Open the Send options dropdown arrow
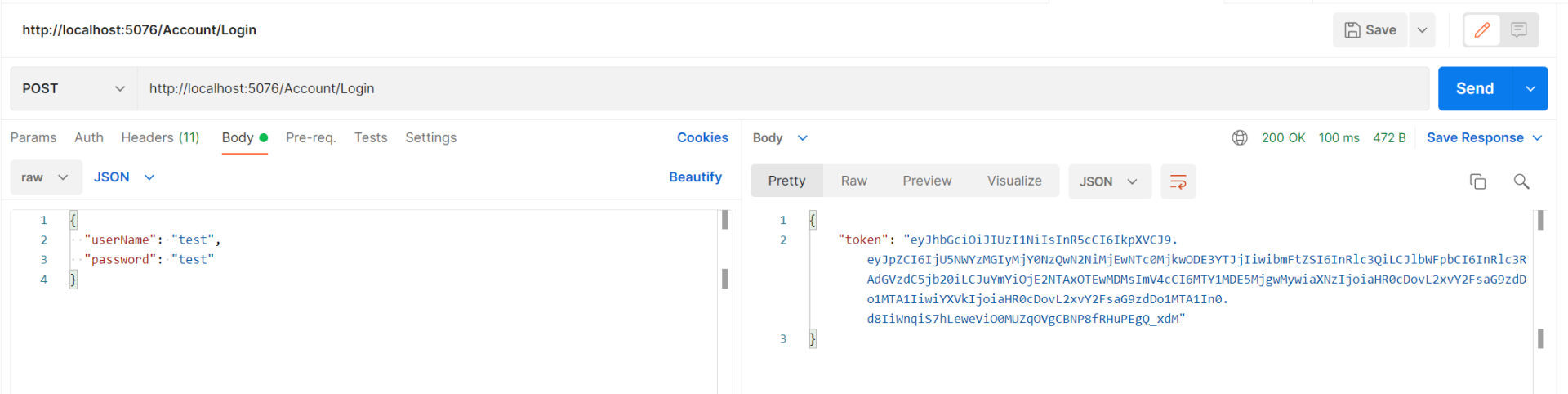Viewport: 1568px width, 394px height. coord(1530,88)
